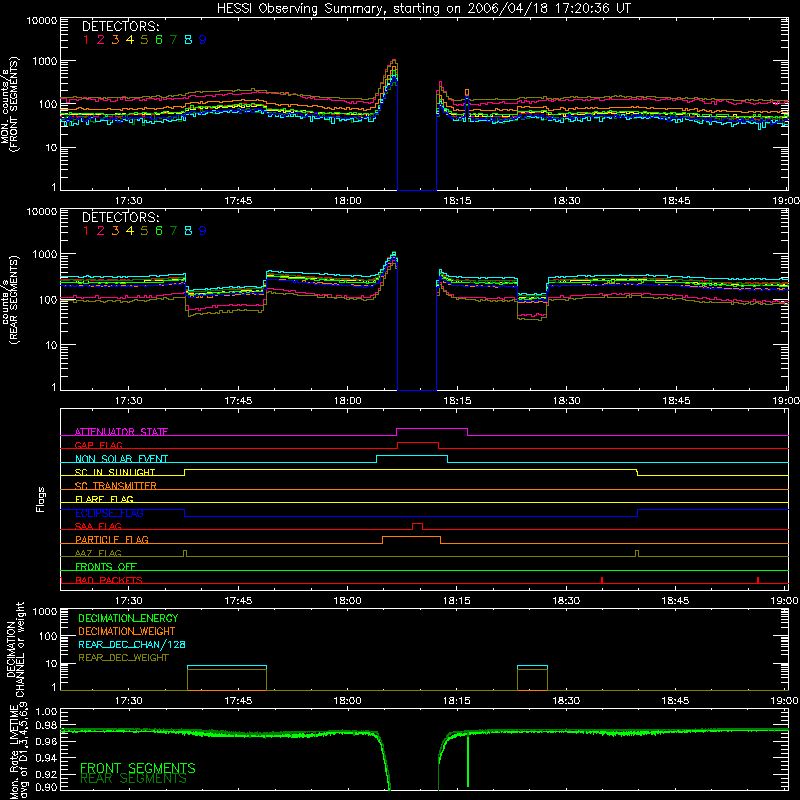
Task: Select blue detector 9 in front segments legend
Action: pos(203,40)
